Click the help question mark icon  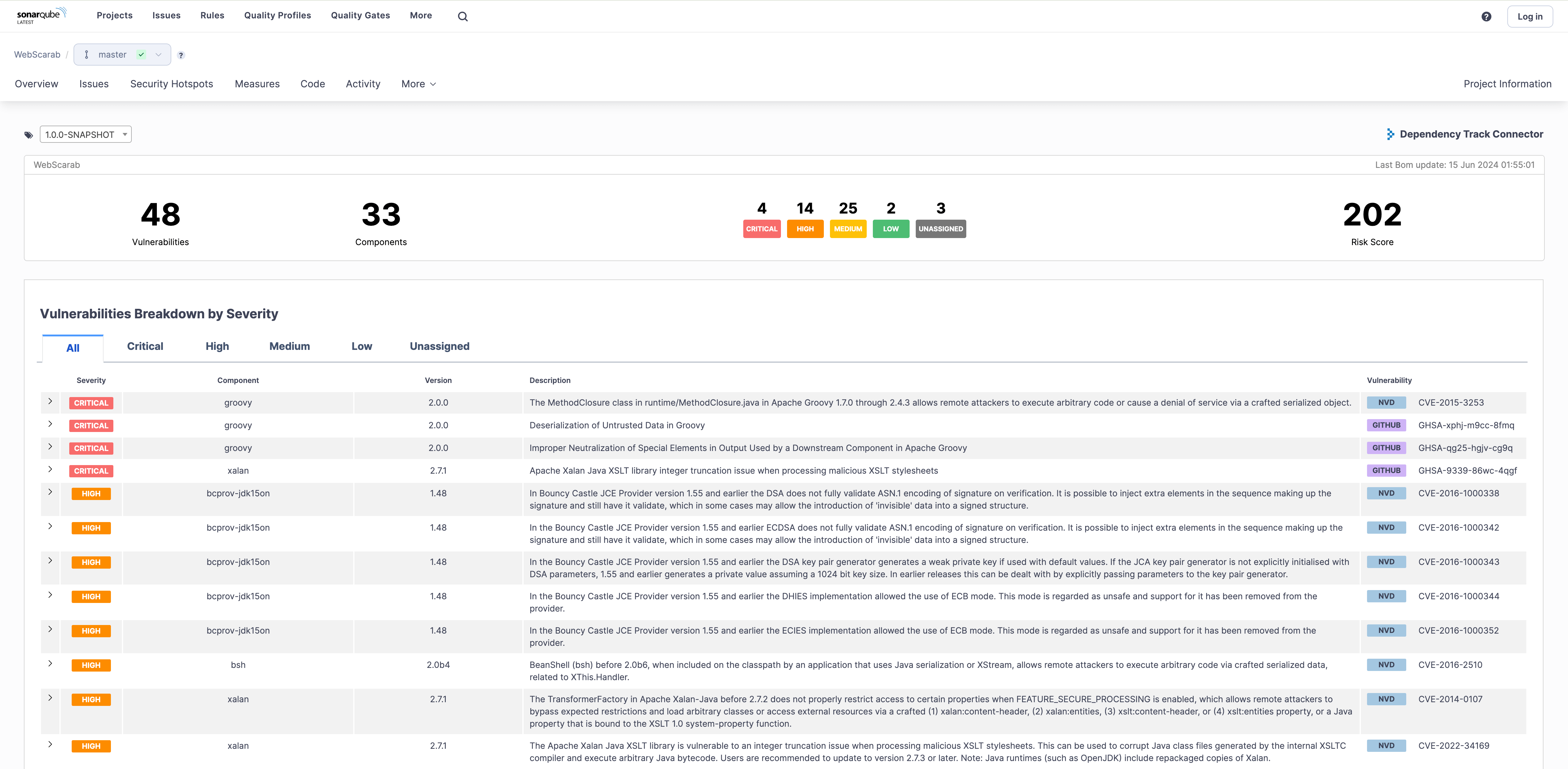click(1486, 17)
